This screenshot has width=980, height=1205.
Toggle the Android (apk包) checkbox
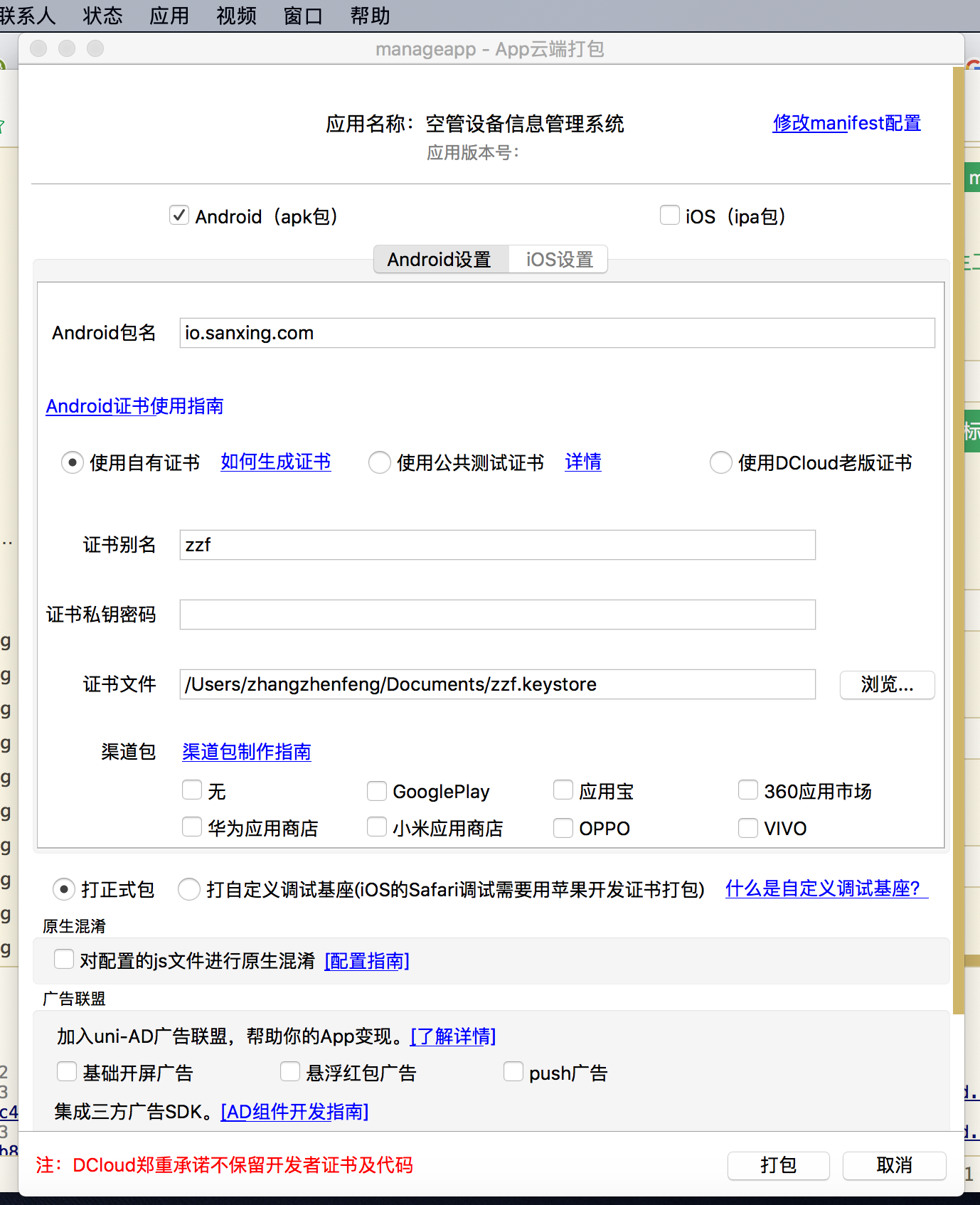tap(179, 215)
